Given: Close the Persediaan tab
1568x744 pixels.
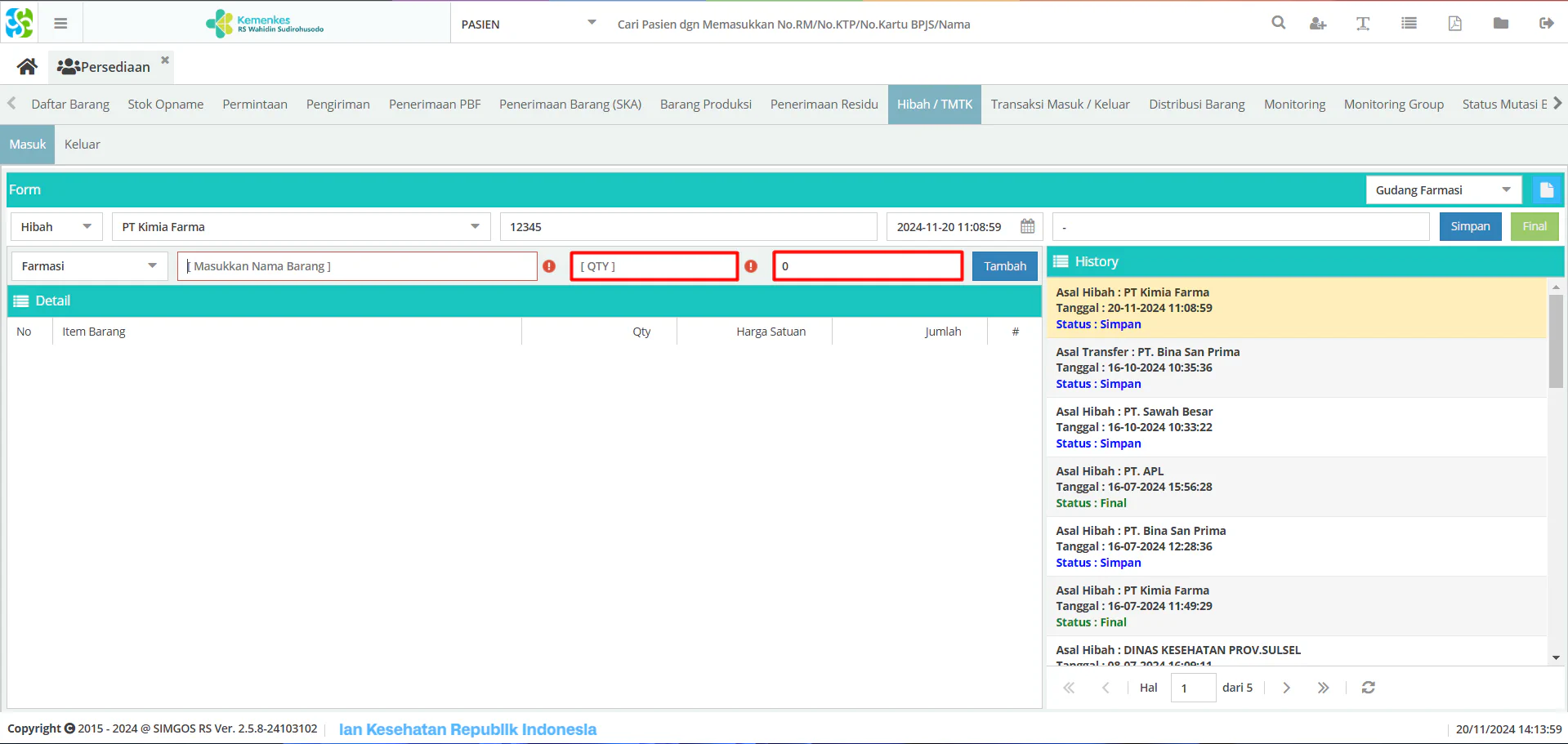Looking at the screenshot, I should [x=165, y=60].
